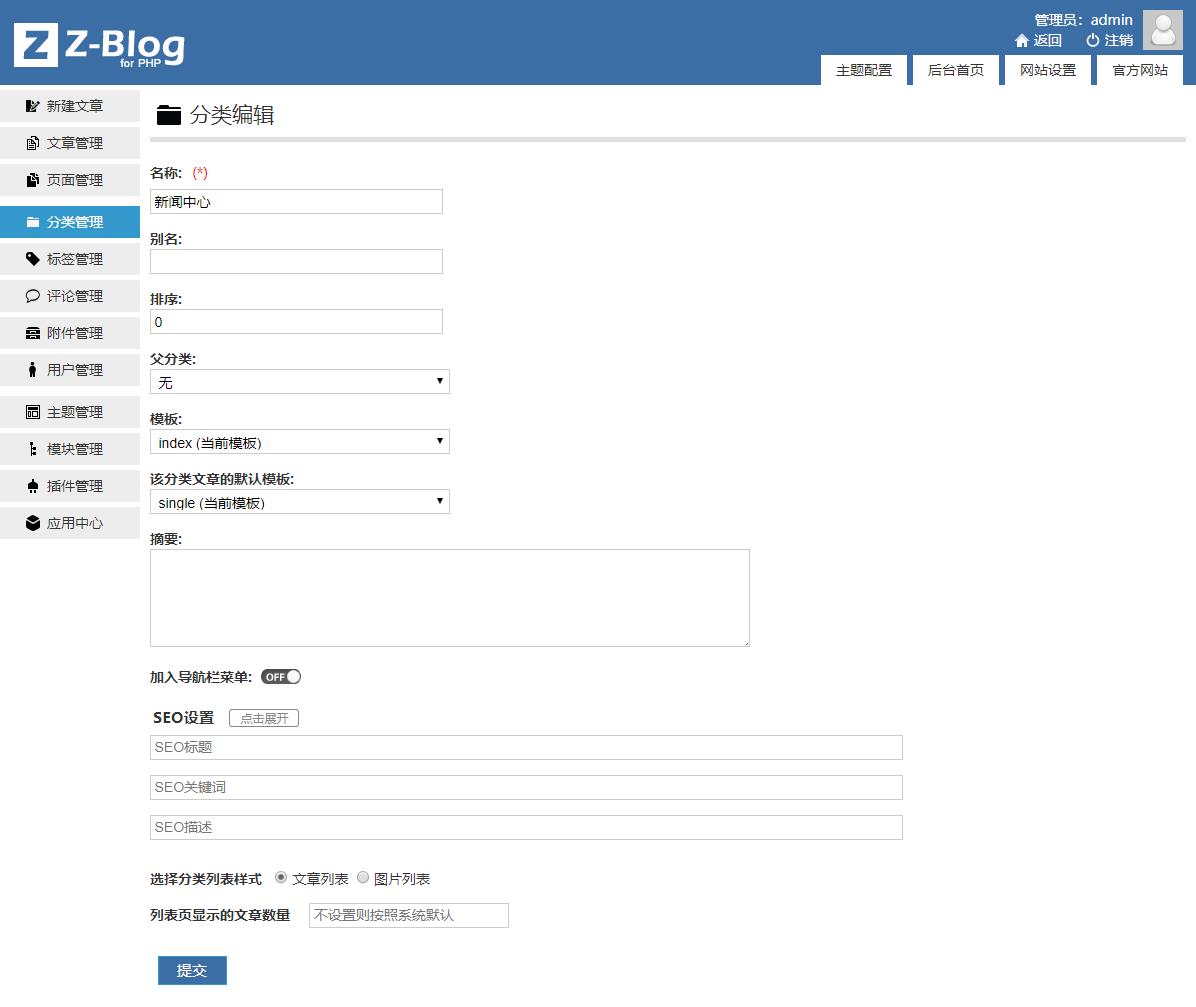This screenshot has width=1196, height=1007.
Task: Click the application center cube icon
Action: [x=33, y=523]
